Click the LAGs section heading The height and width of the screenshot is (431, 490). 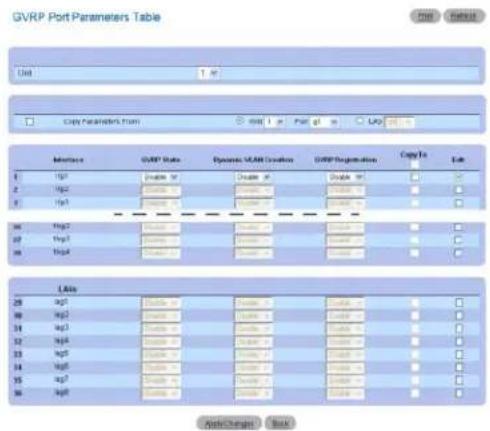point(68,289)
